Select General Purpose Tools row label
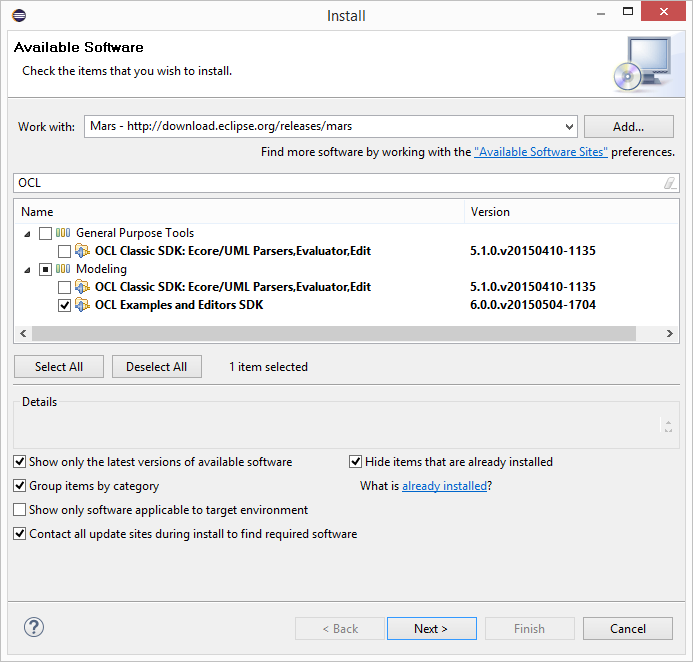The height and width of the screenshot is (662, 693). coord(135,232)
